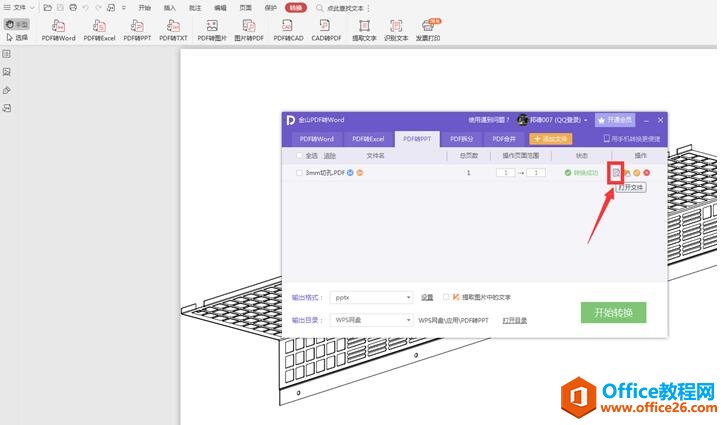This screenshot has width=724, height=425.
Task: Expand the 输出目录 WPS网盘 dropdown
Action: [408, 320]
